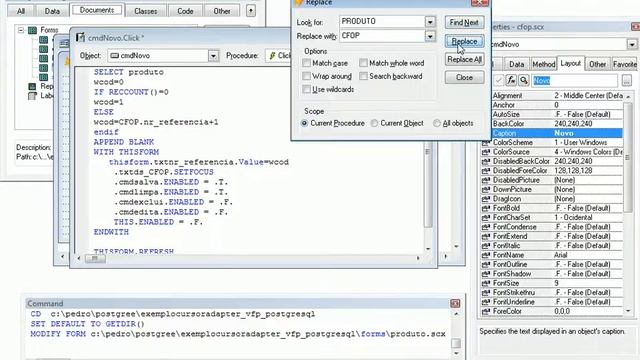
Task: Click the Zoom magnifier icon in Properties
Action: pos(524,80)
